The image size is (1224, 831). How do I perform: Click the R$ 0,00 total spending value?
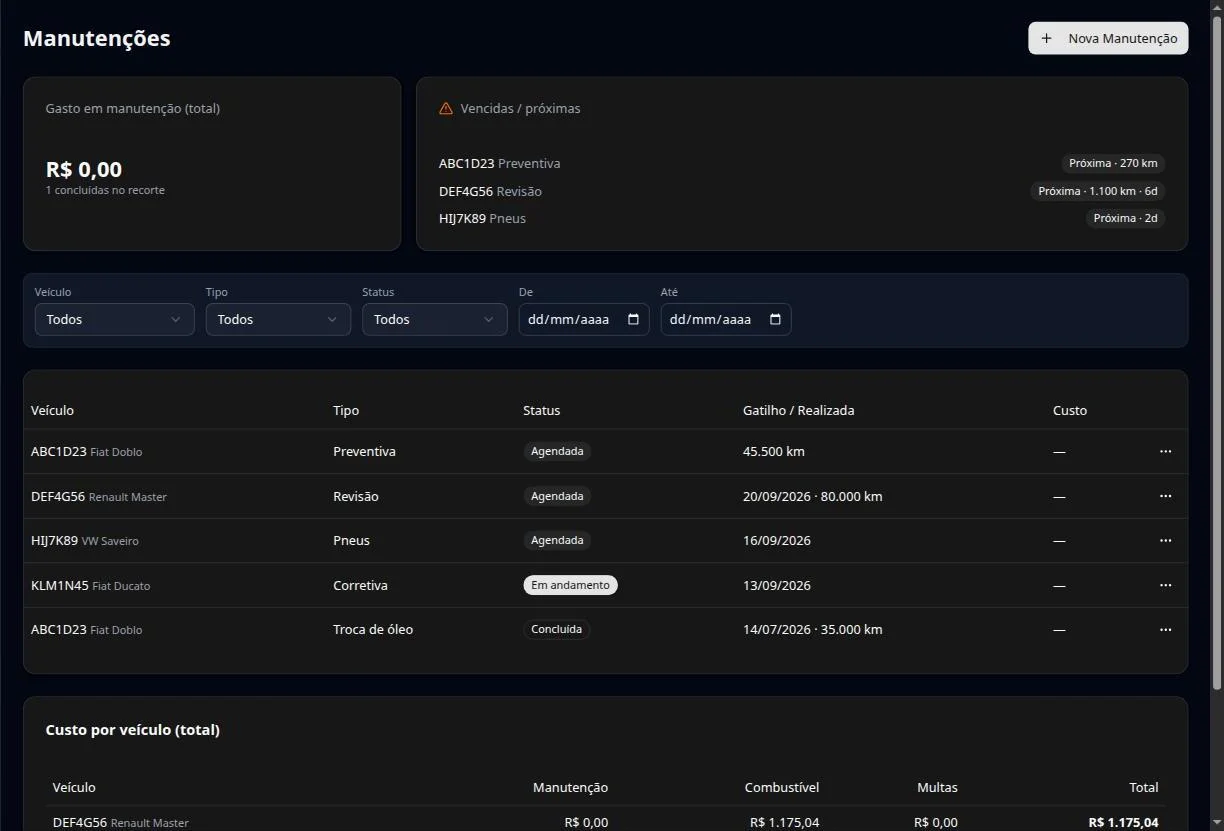(84, 169)
